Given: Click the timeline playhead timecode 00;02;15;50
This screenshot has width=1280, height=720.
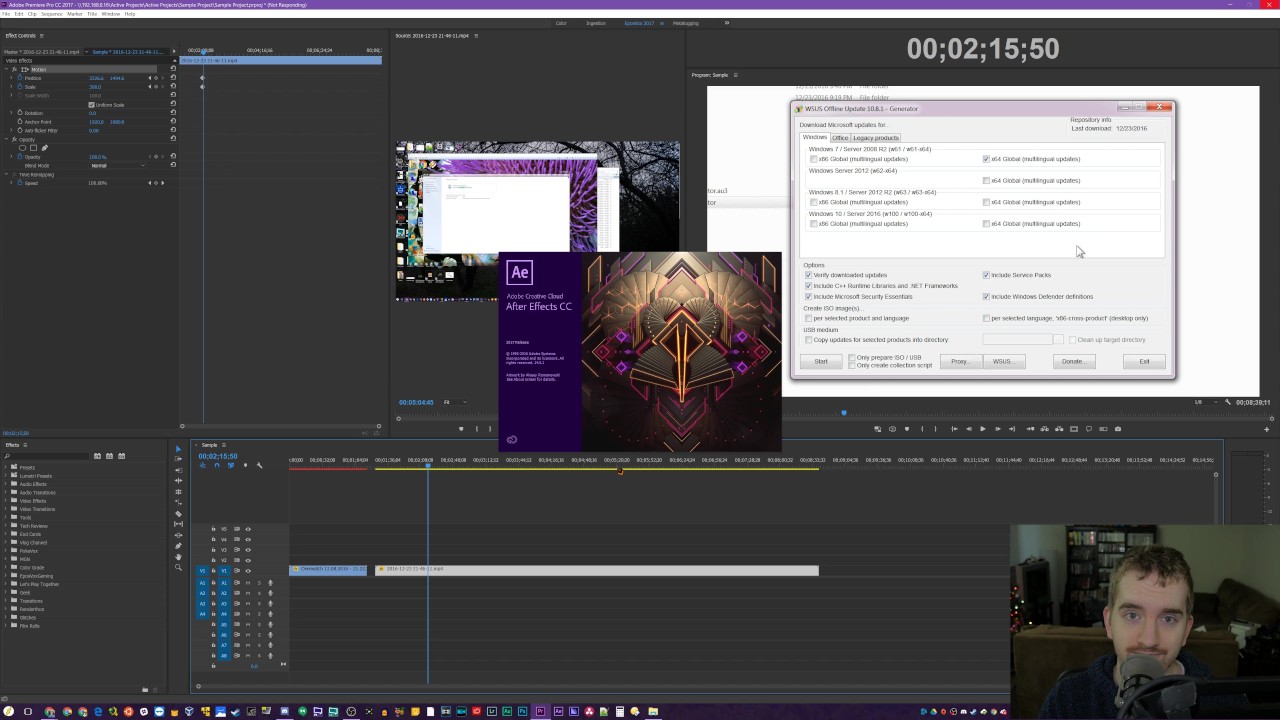Looking at the screenshot, I should pyautogui.click(x=217, y=456).
